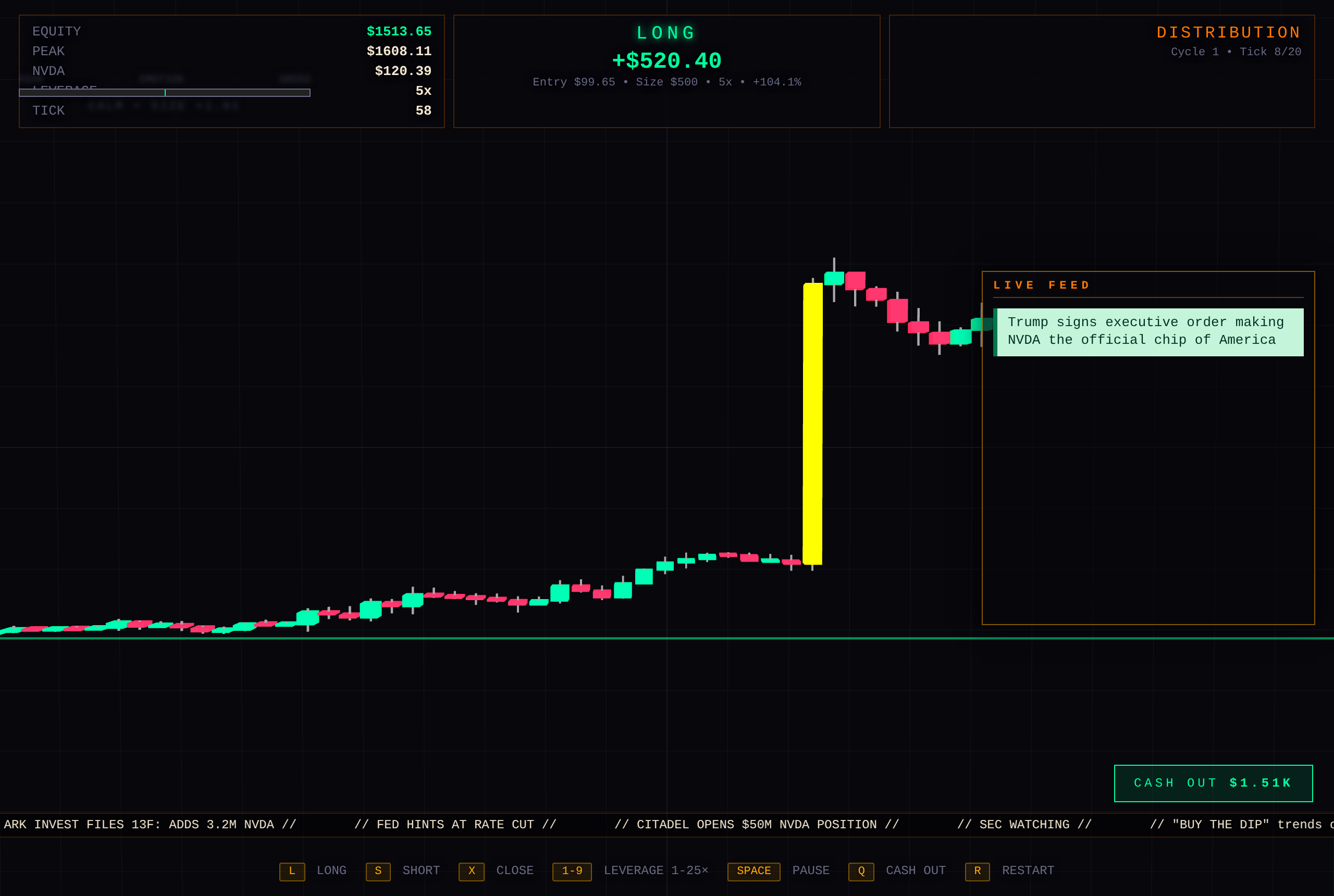Click the Trump executive order news item
This screenshot has height=896, width=1334.
click(x=1148, y=332)
